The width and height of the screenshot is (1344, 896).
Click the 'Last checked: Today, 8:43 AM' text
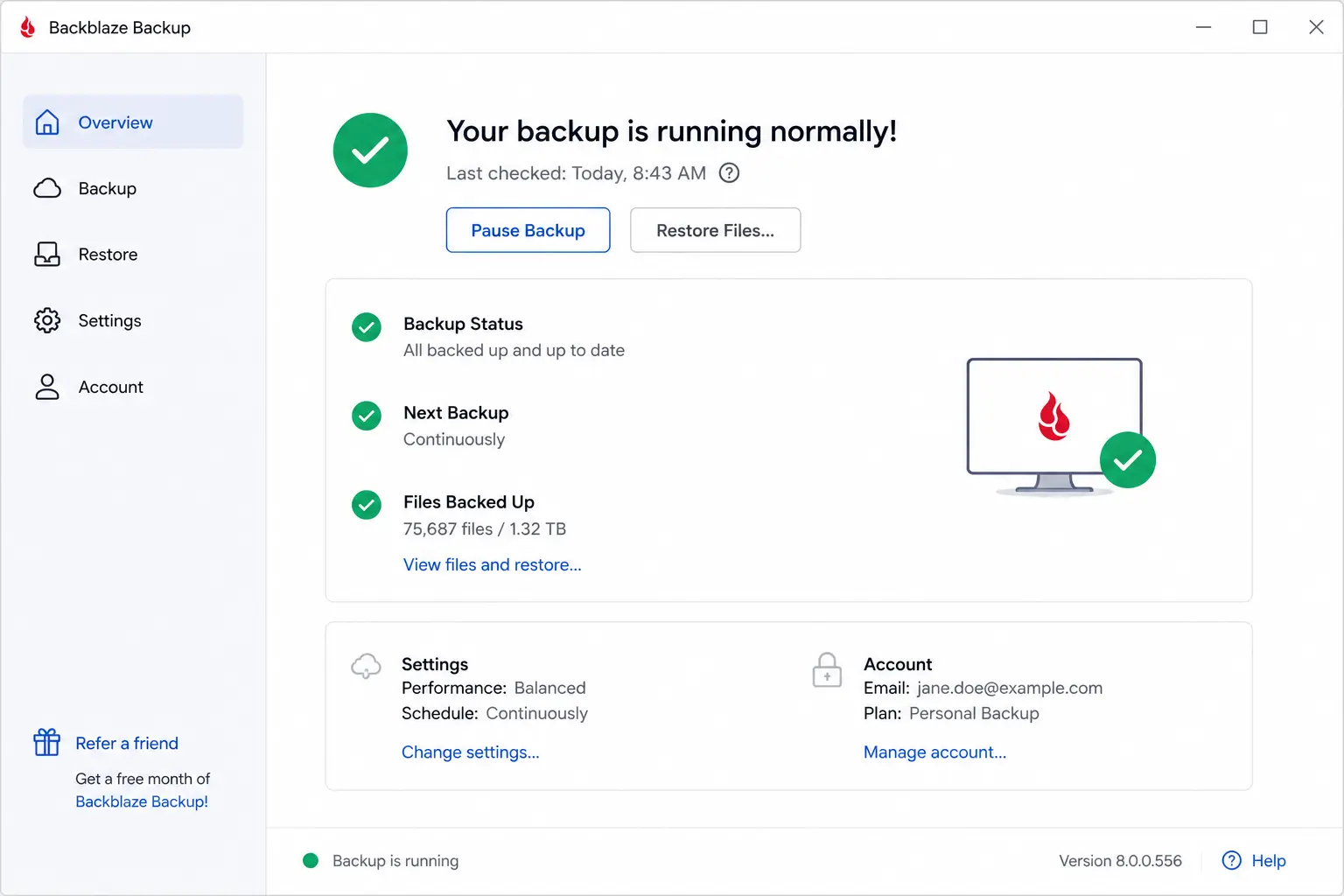[576, 173]
